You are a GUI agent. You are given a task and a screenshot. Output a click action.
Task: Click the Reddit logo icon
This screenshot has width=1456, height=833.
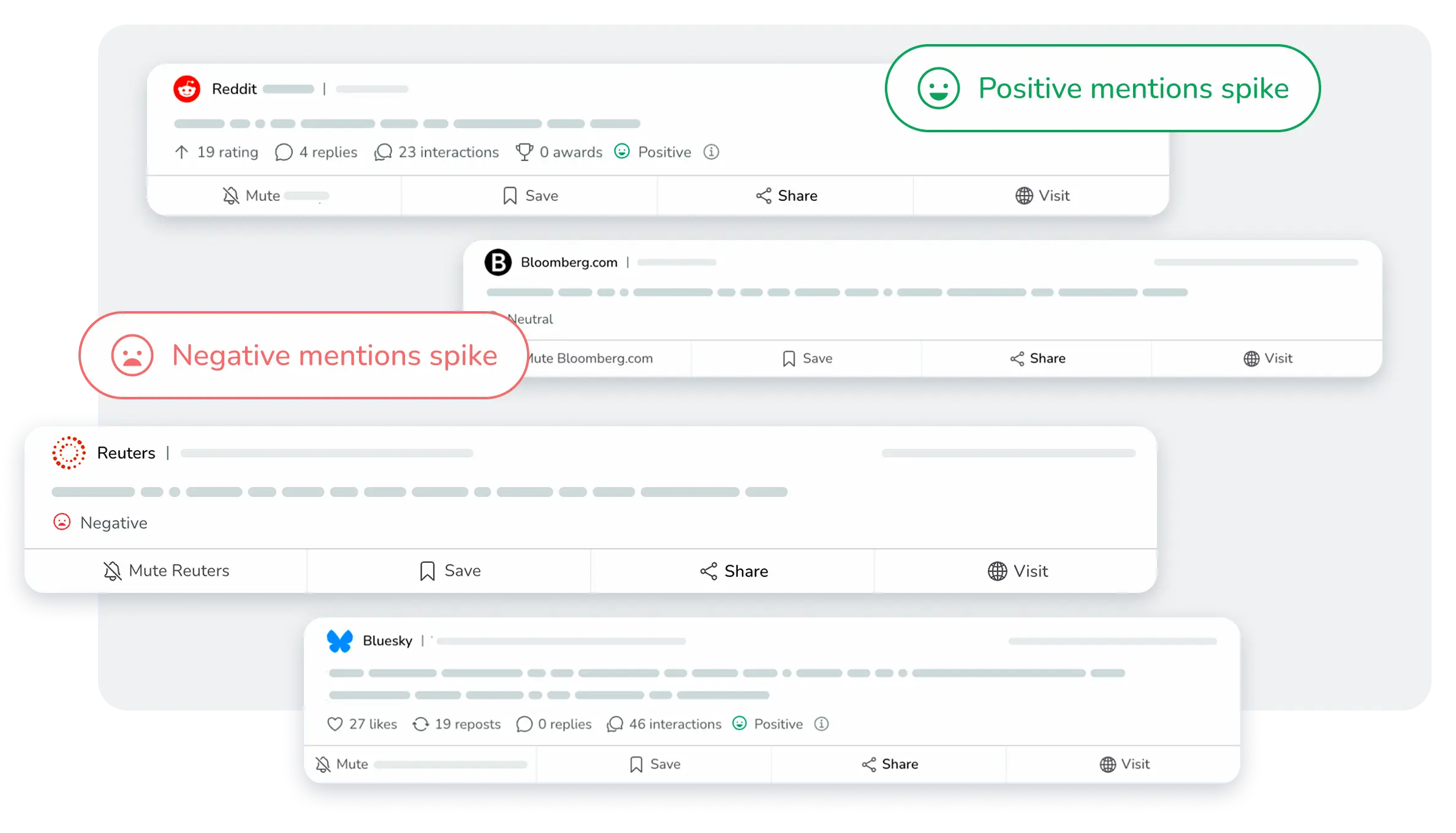(x=187, y=89)
